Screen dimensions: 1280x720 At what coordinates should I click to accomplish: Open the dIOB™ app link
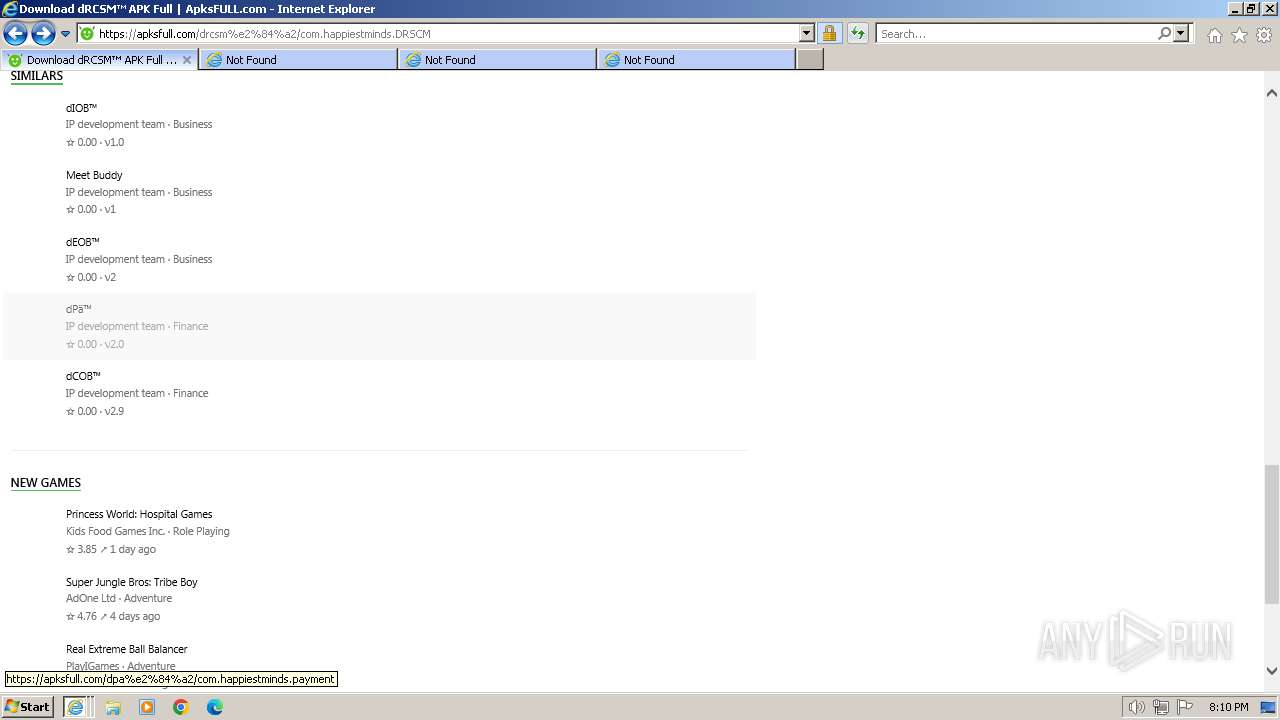click(x=81, y=108)
